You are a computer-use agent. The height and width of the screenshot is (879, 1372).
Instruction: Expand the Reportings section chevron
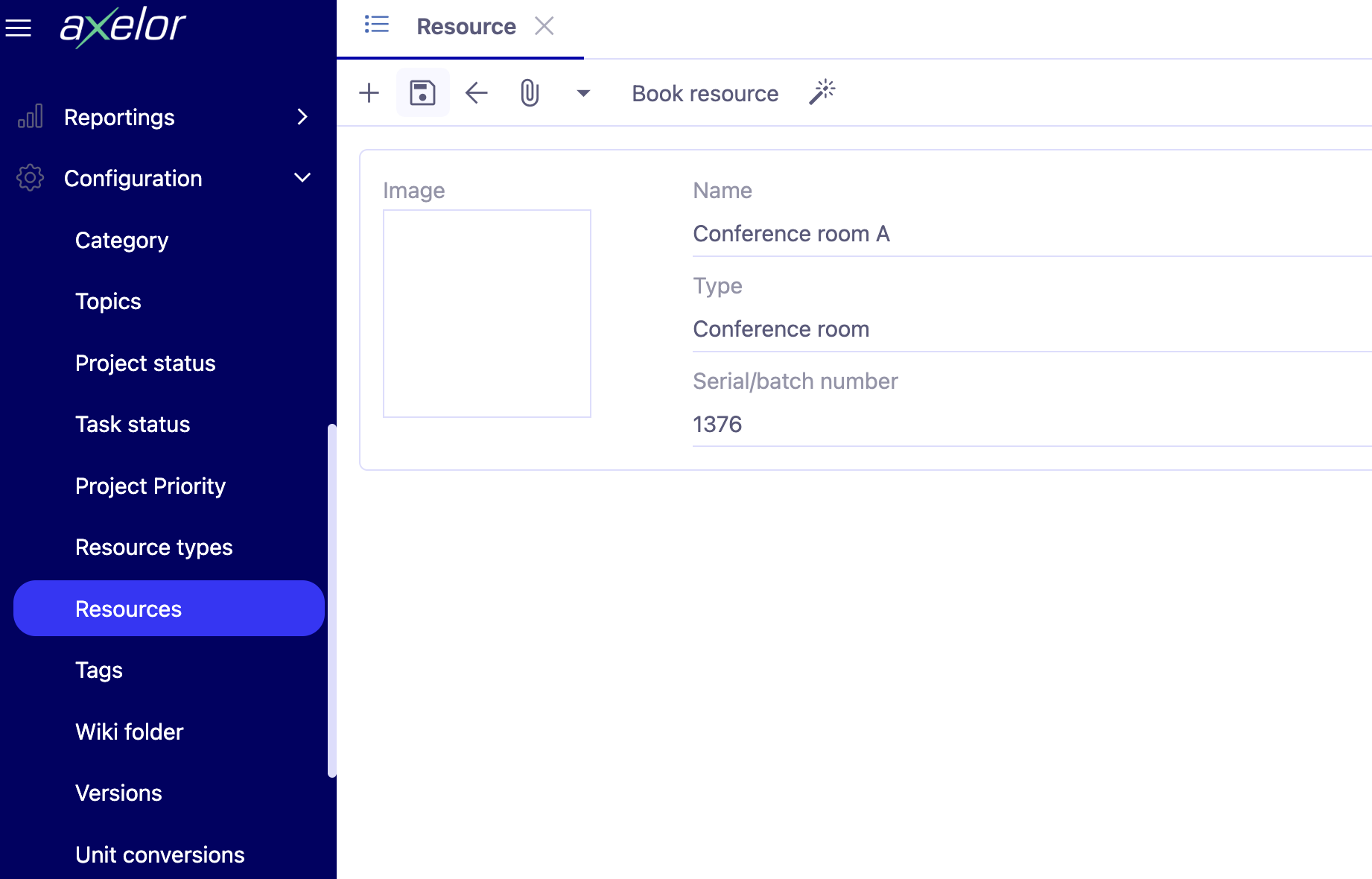coord(302,117)
